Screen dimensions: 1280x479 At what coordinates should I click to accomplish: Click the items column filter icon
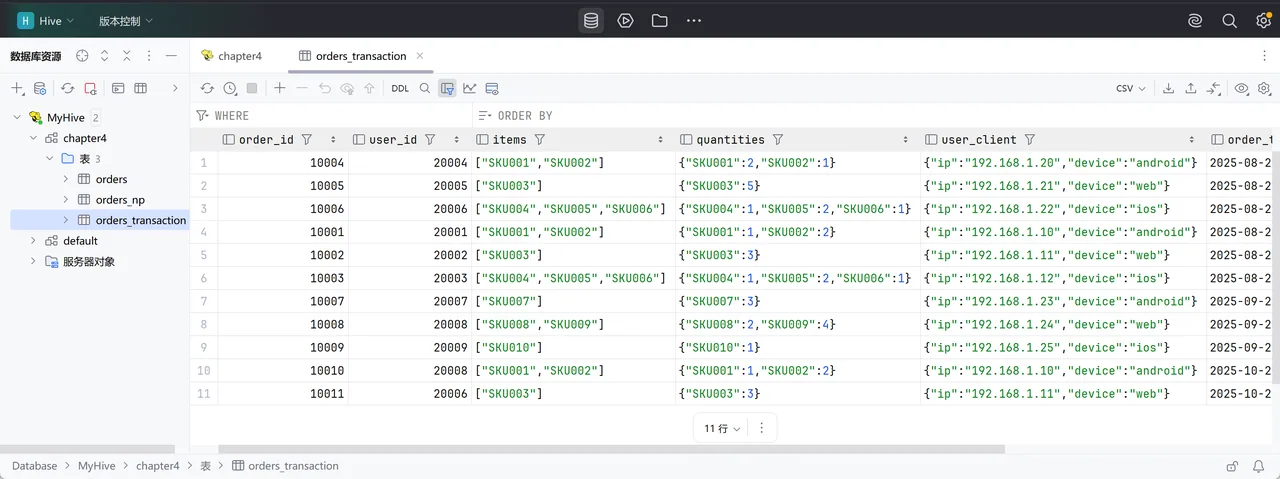tap(540, 140)
